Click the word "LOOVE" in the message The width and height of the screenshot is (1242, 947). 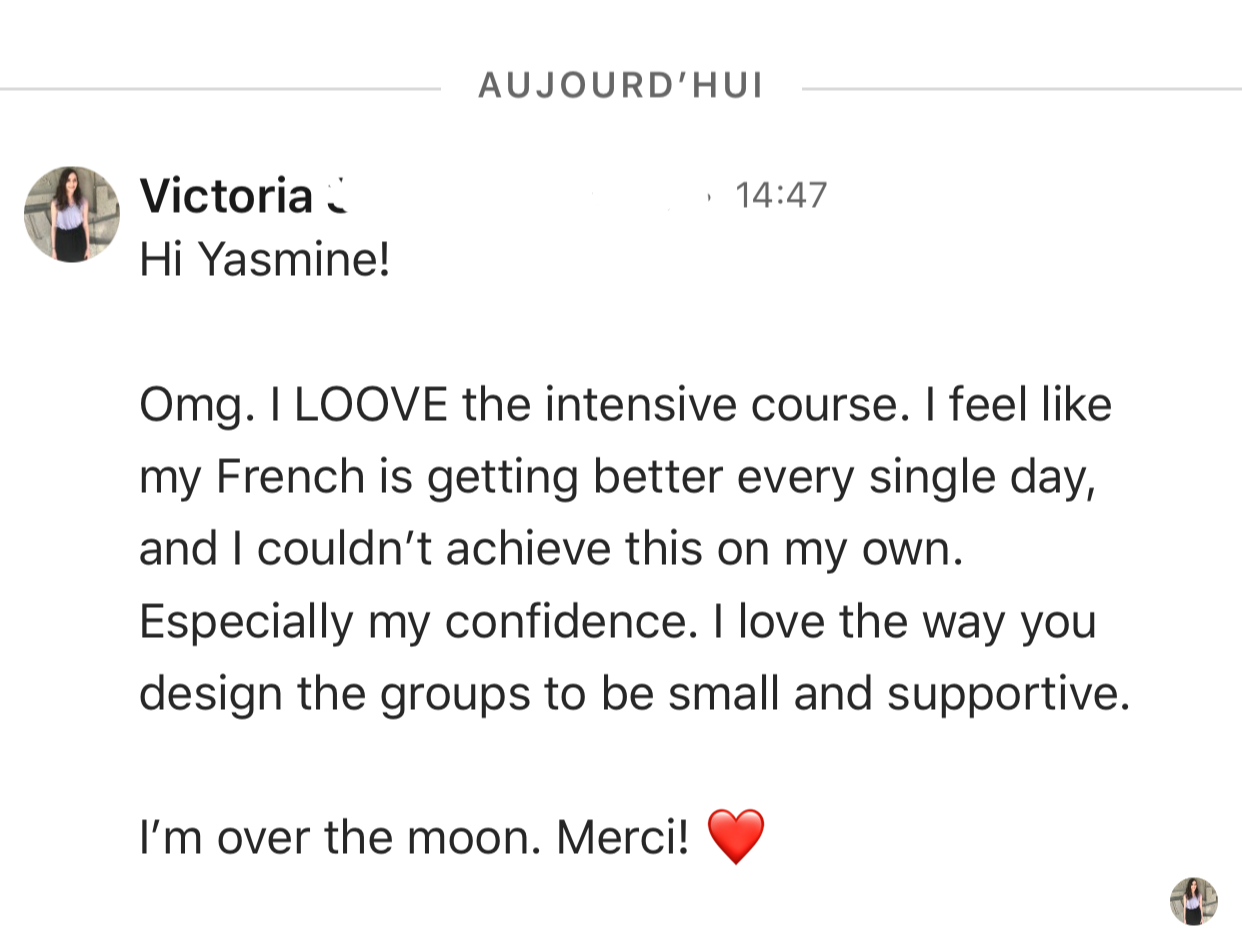coord(369,406)
